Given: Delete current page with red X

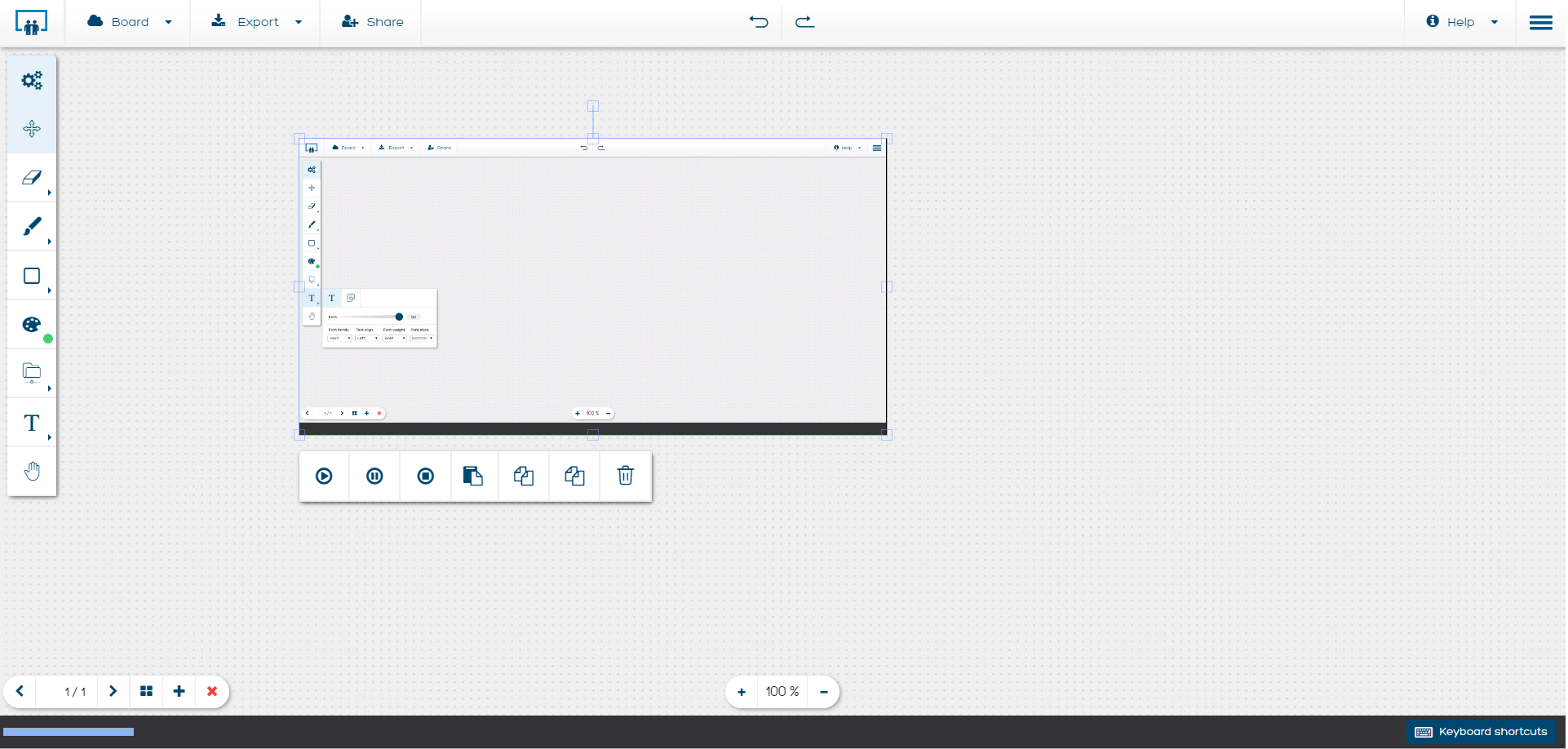Looking at the screenshot, I should tap(212, 691).
